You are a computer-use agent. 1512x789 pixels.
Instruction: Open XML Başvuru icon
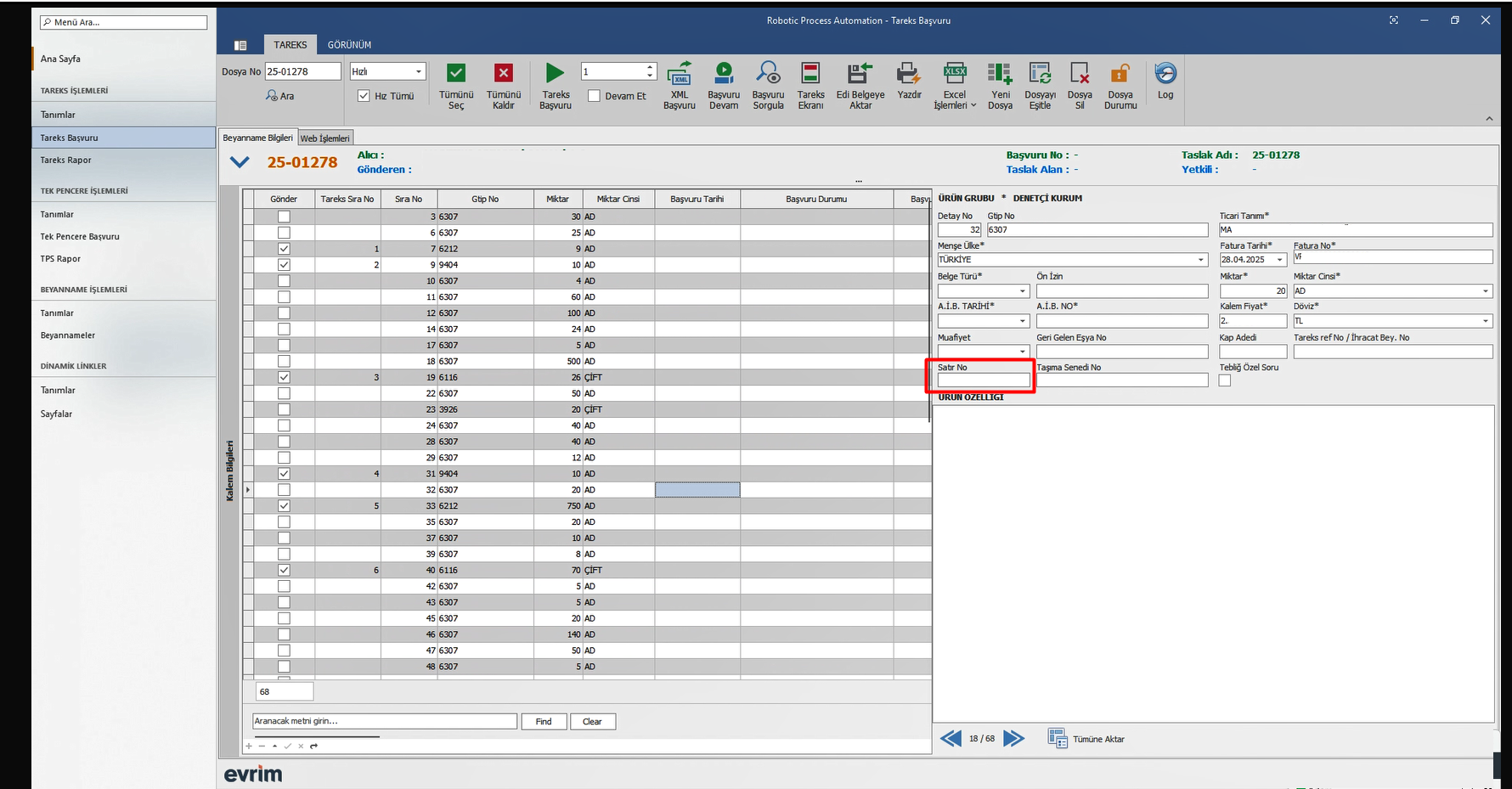[x=680, y=73]
